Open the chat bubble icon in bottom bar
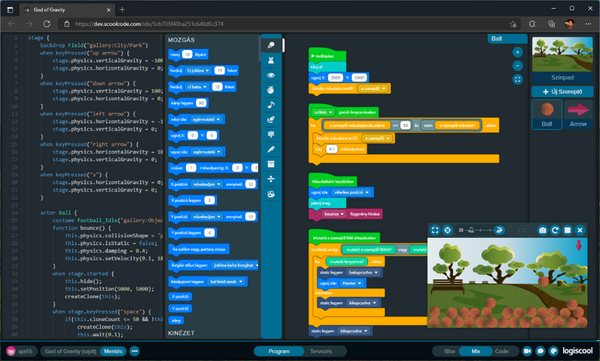Screen dimensions: 600x361 pos(540,351)
